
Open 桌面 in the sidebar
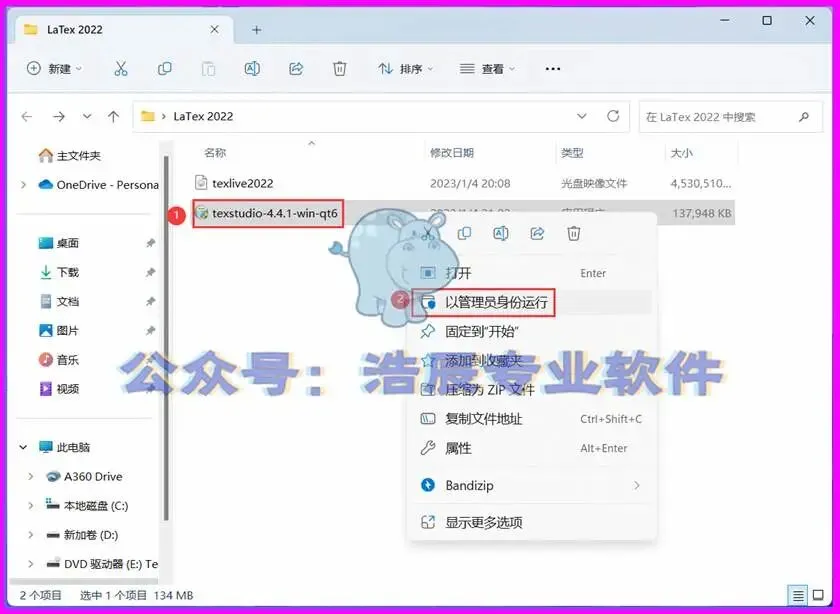coord(59,243)
